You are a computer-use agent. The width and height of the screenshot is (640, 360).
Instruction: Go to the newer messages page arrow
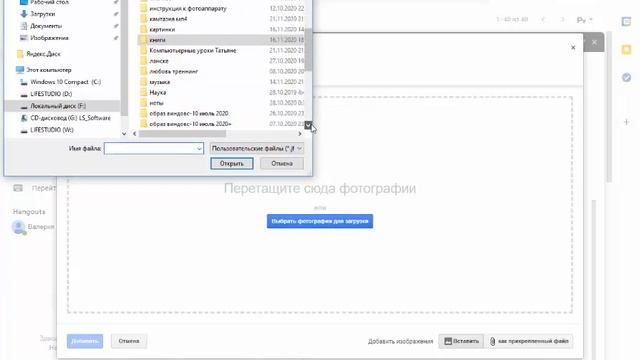(x=543, y=20)
